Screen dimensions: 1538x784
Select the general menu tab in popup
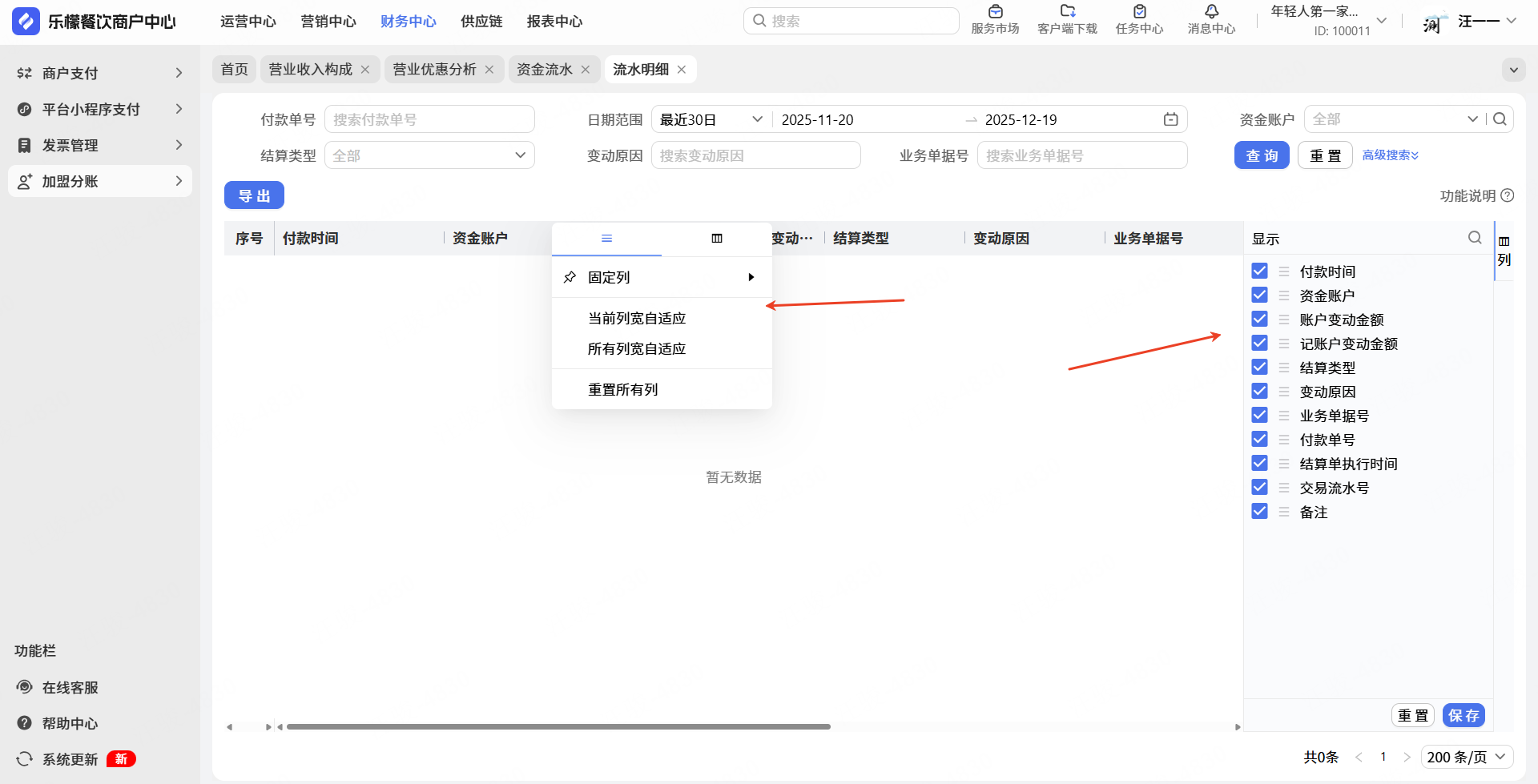coord(606,239)
